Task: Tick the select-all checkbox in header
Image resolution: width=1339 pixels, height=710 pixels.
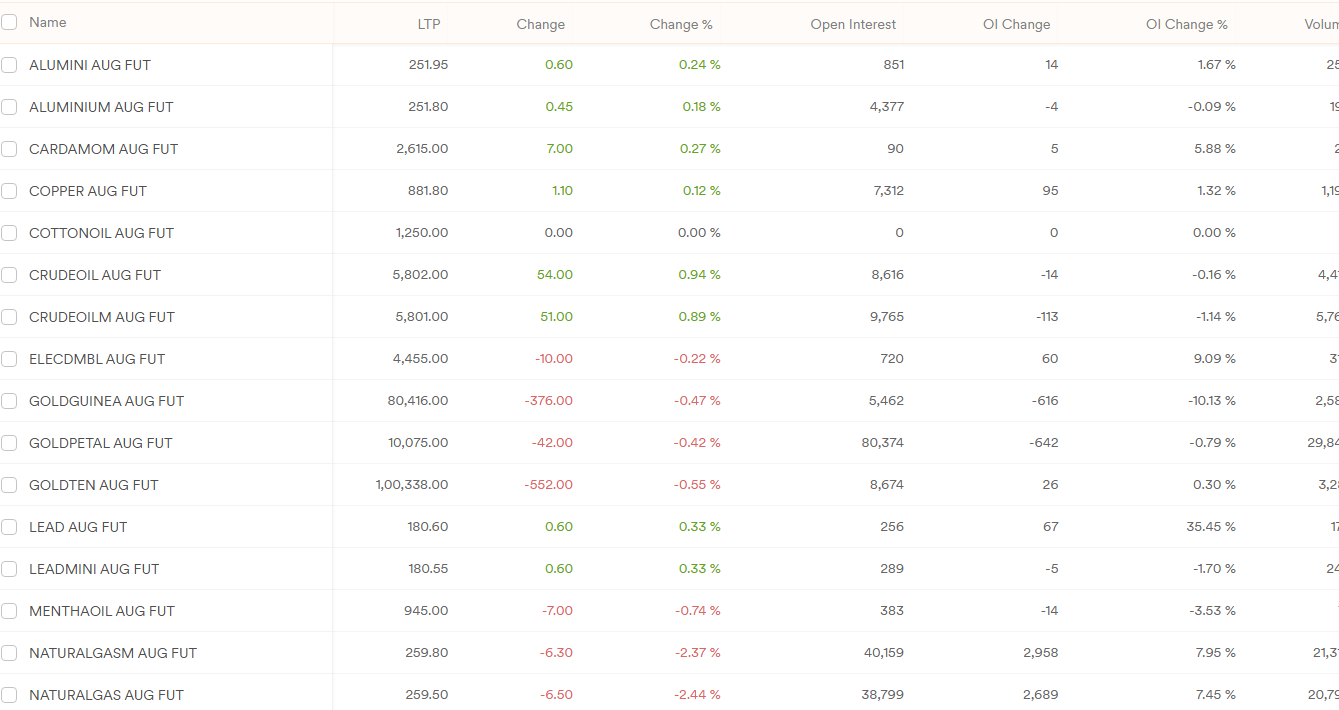Action: click(9, 22)
